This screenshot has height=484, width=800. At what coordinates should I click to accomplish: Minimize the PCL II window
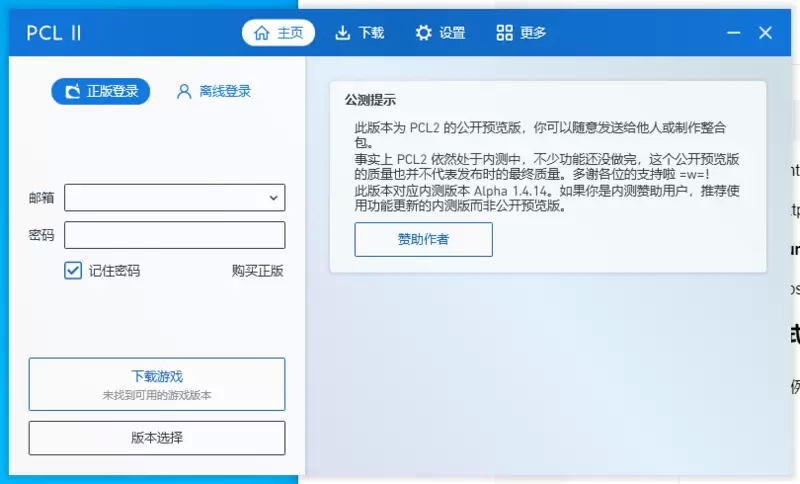click(734, 33)
